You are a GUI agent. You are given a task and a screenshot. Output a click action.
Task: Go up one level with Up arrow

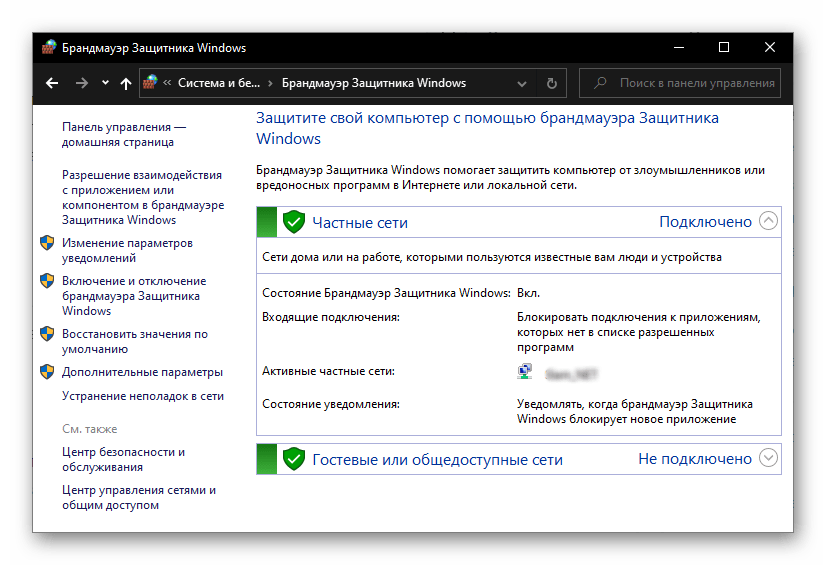125,83
